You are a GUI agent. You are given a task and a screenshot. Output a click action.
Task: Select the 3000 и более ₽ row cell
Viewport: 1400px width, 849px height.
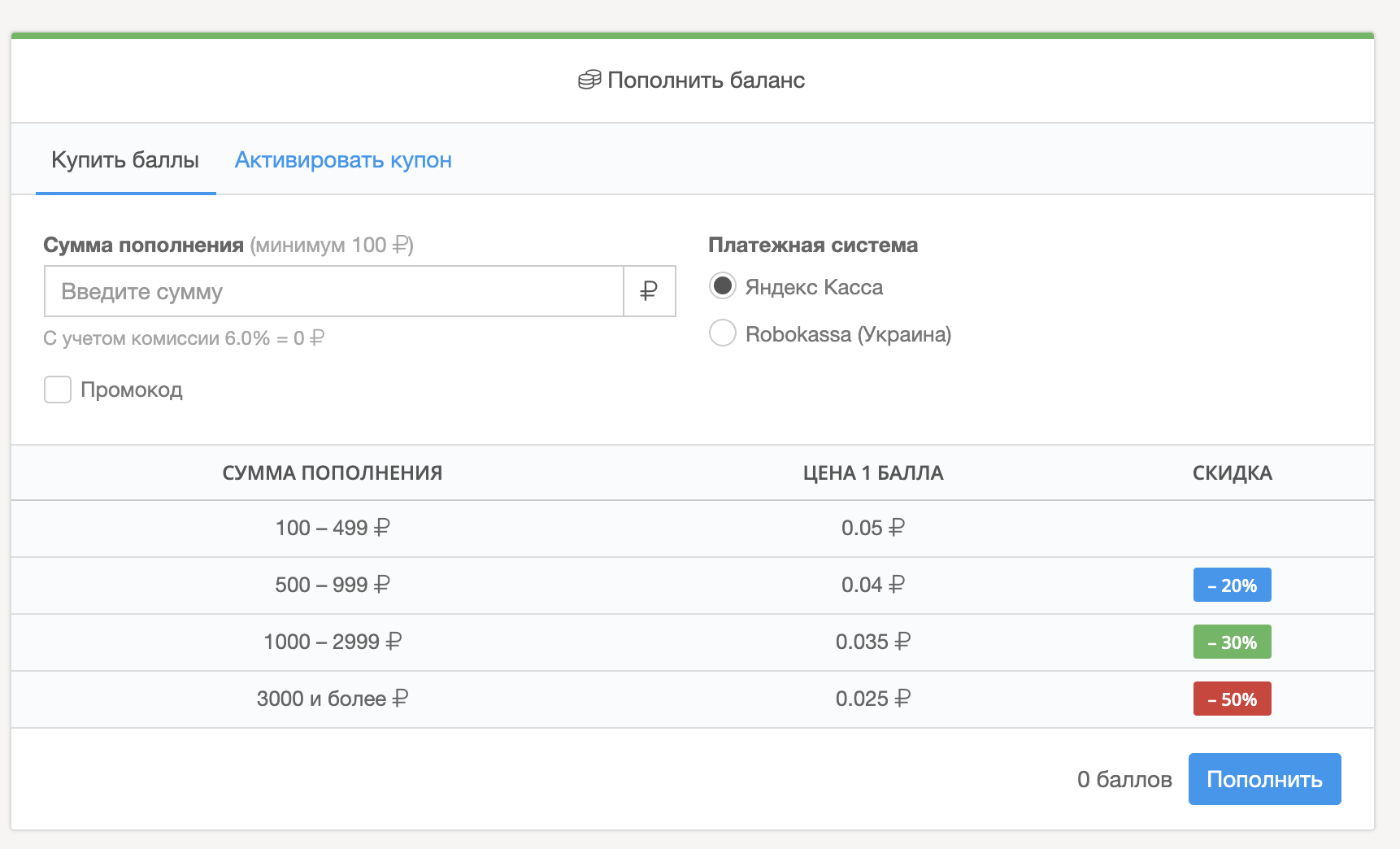click(x=333, y=699)
